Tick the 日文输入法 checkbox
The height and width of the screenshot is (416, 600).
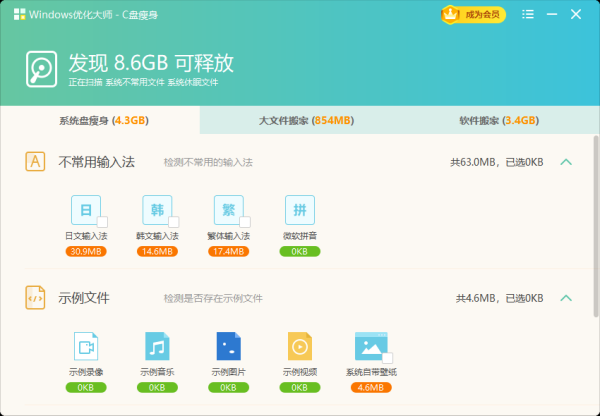click(102, 221)
